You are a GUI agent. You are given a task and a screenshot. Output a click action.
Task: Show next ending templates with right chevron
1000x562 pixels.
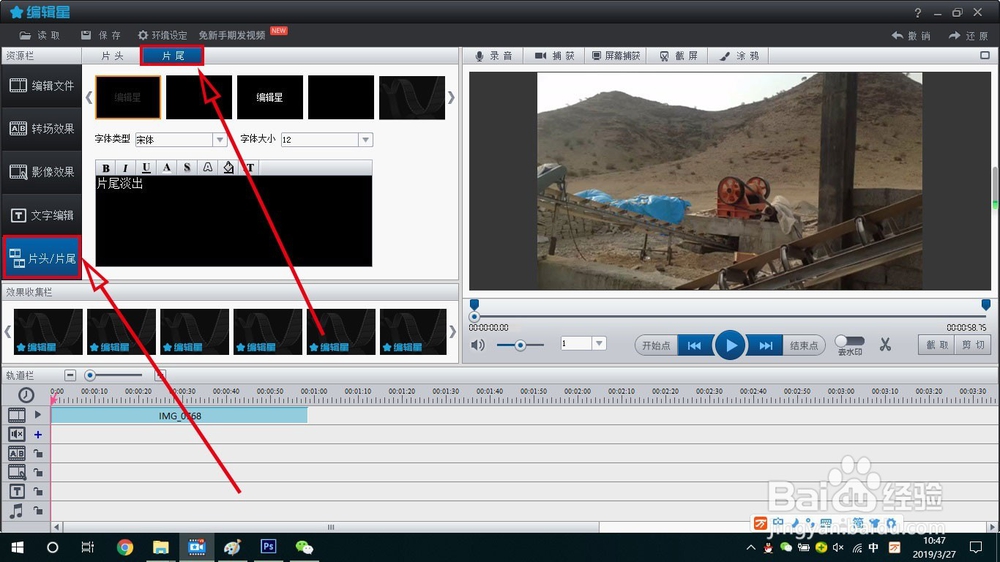click(x=451, y=98)
